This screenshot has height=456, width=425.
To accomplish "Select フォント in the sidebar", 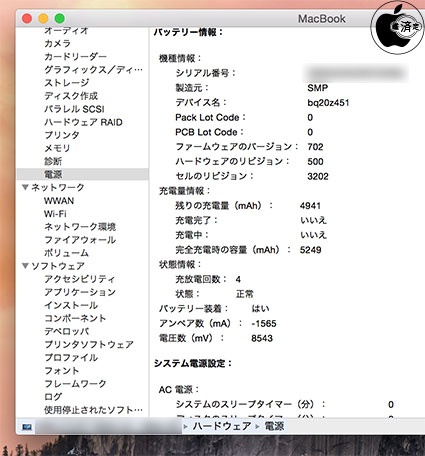I will 62,371.
